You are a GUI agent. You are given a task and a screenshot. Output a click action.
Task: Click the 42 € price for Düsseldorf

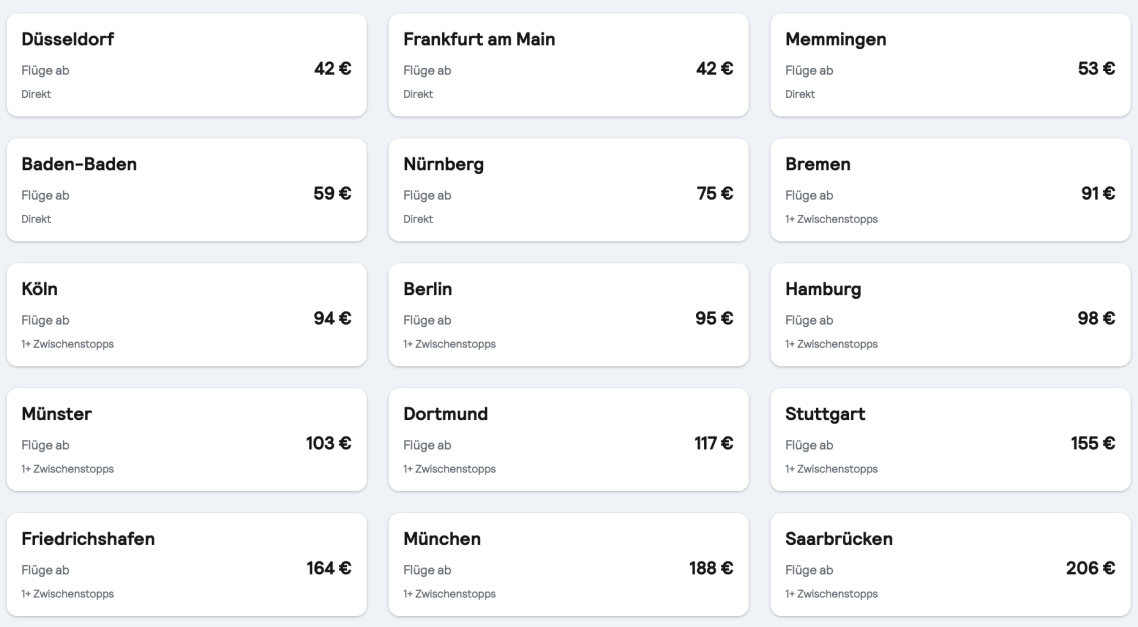332,69
